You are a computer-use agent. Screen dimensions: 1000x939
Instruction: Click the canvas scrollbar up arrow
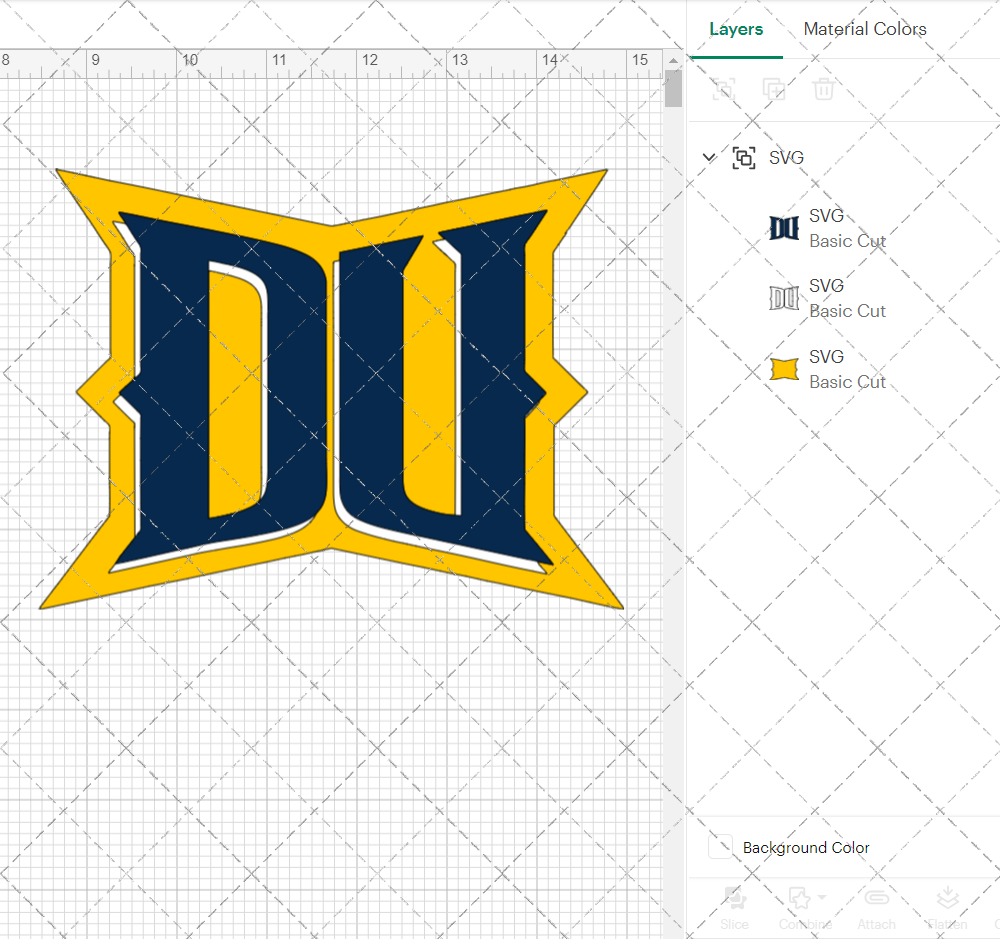pyautogui.click(x=673, y=61)
